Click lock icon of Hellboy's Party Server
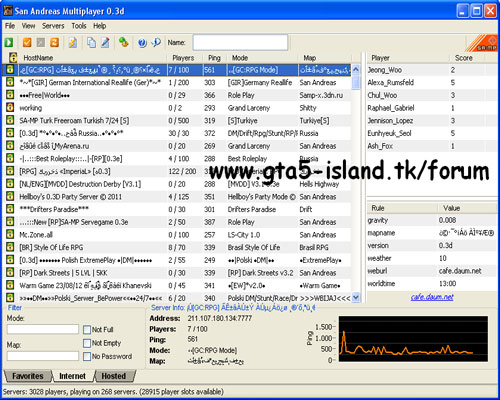 [x=10, y=196]
